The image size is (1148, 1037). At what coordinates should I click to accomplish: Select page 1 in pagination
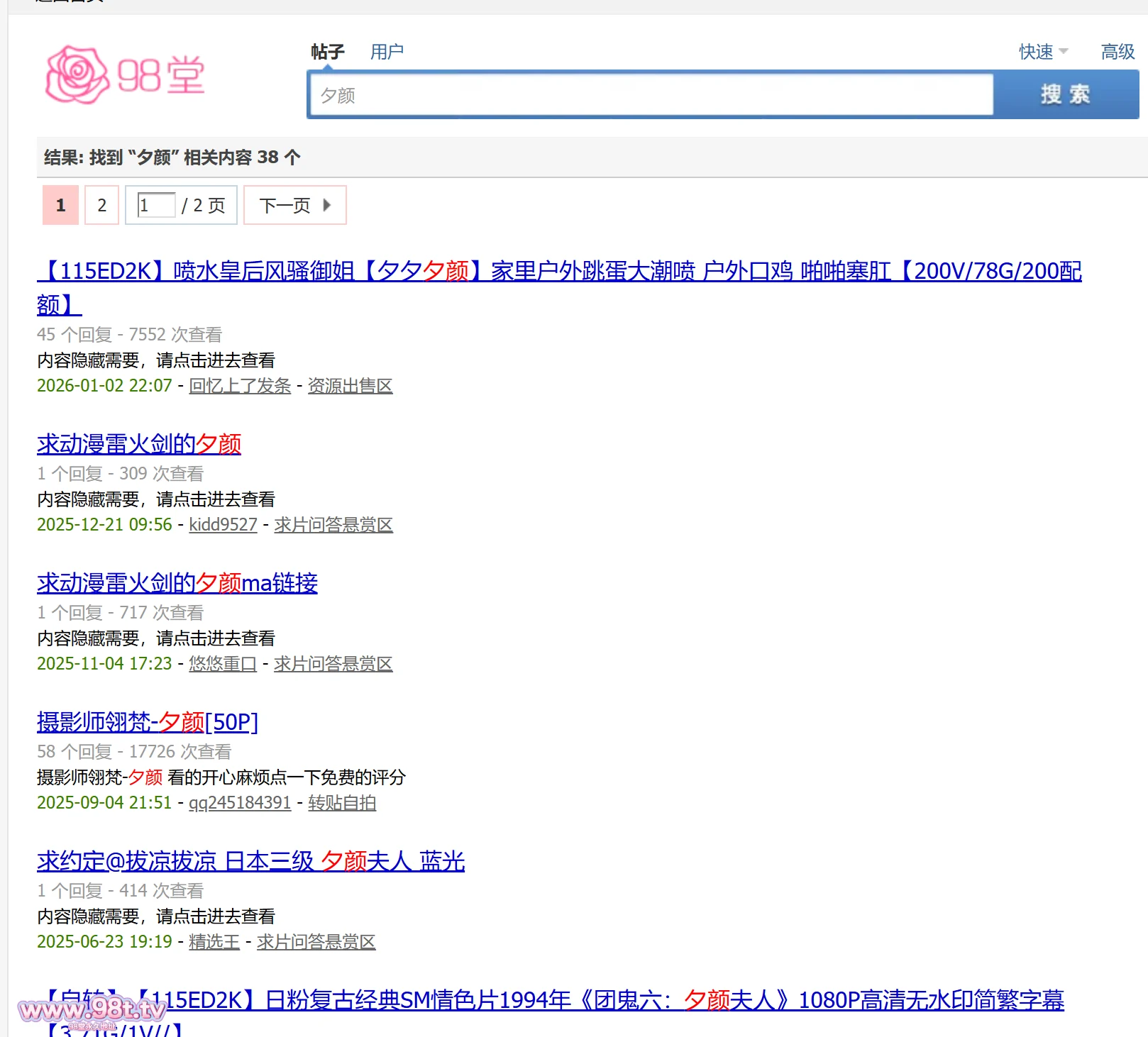coord(60,206)
